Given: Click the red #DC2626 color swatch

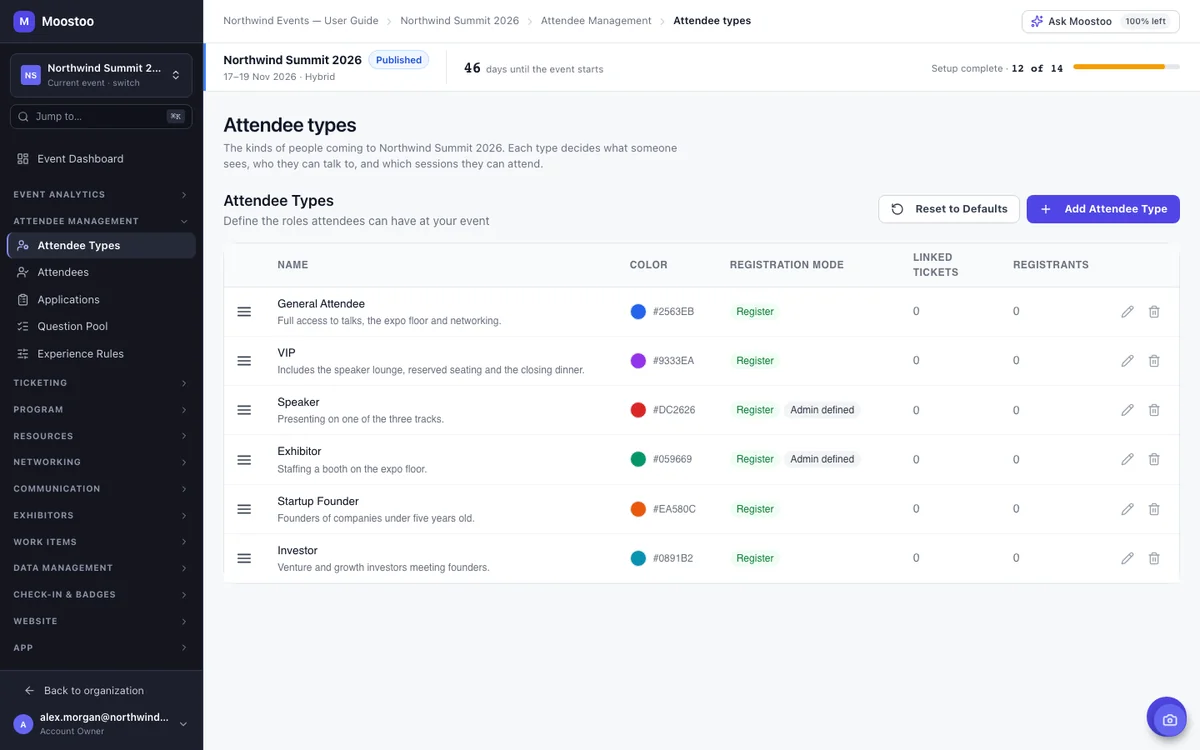Looking at the screenshot, I should pos(638,410).
